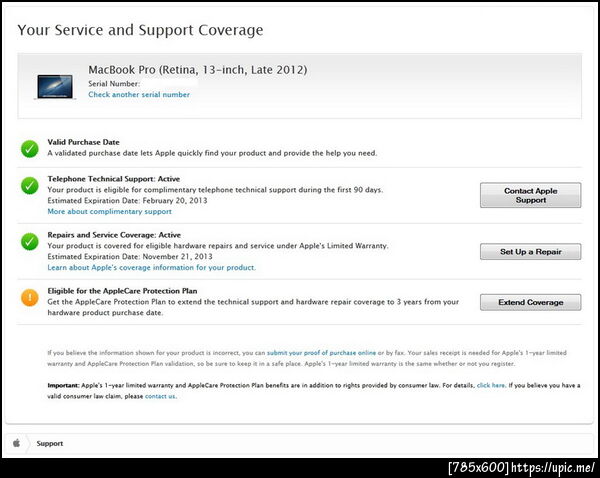The image size is (600, 478).
Task: Follow the Check another serial number link
Action: click(139, 95)
